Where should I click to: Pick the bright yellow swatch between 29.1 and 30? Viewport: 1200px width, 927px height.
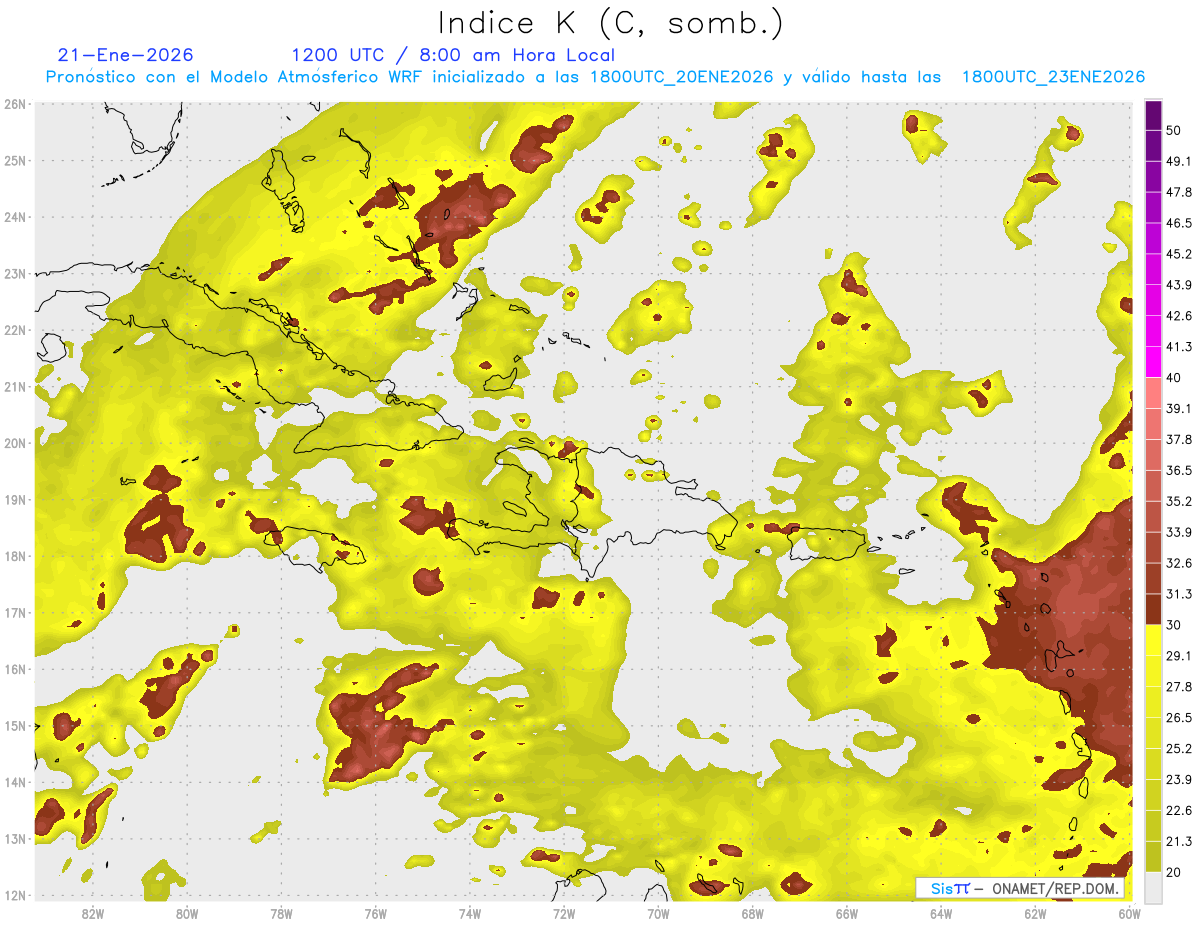point(1153,640)
